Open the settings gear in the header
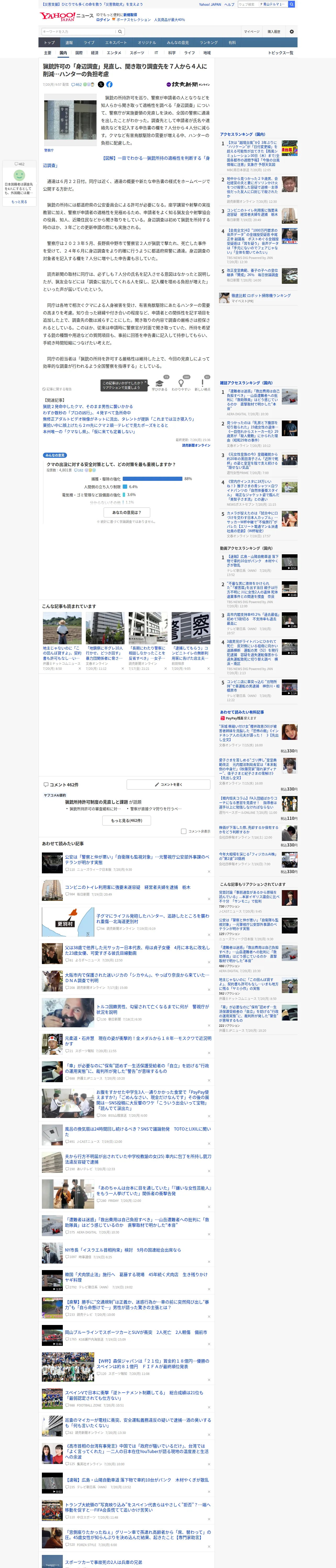This screenshot has width=336, height=1568. (292, 32)
